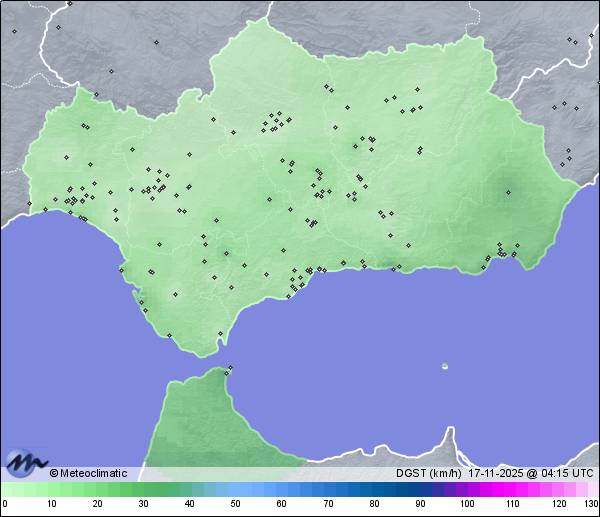Click the dark green gust patch in Almería

(510, 185)
